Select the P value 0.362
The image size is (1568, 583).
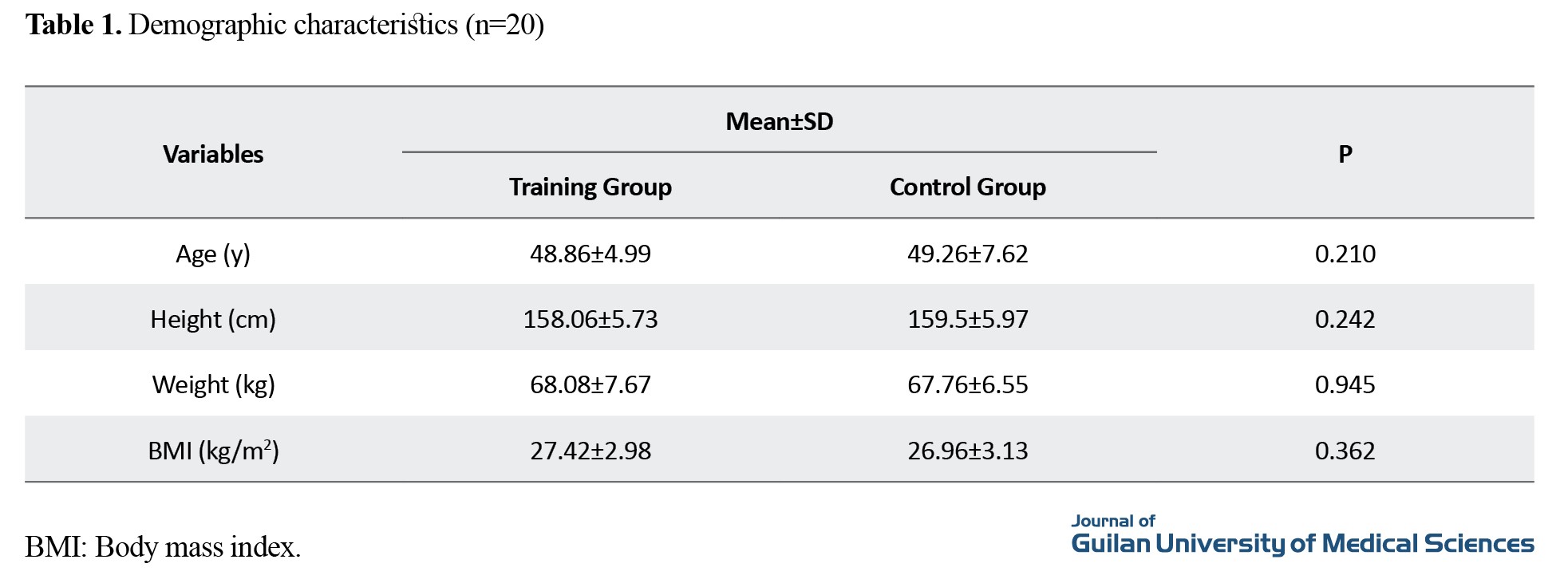[1345, 451]
